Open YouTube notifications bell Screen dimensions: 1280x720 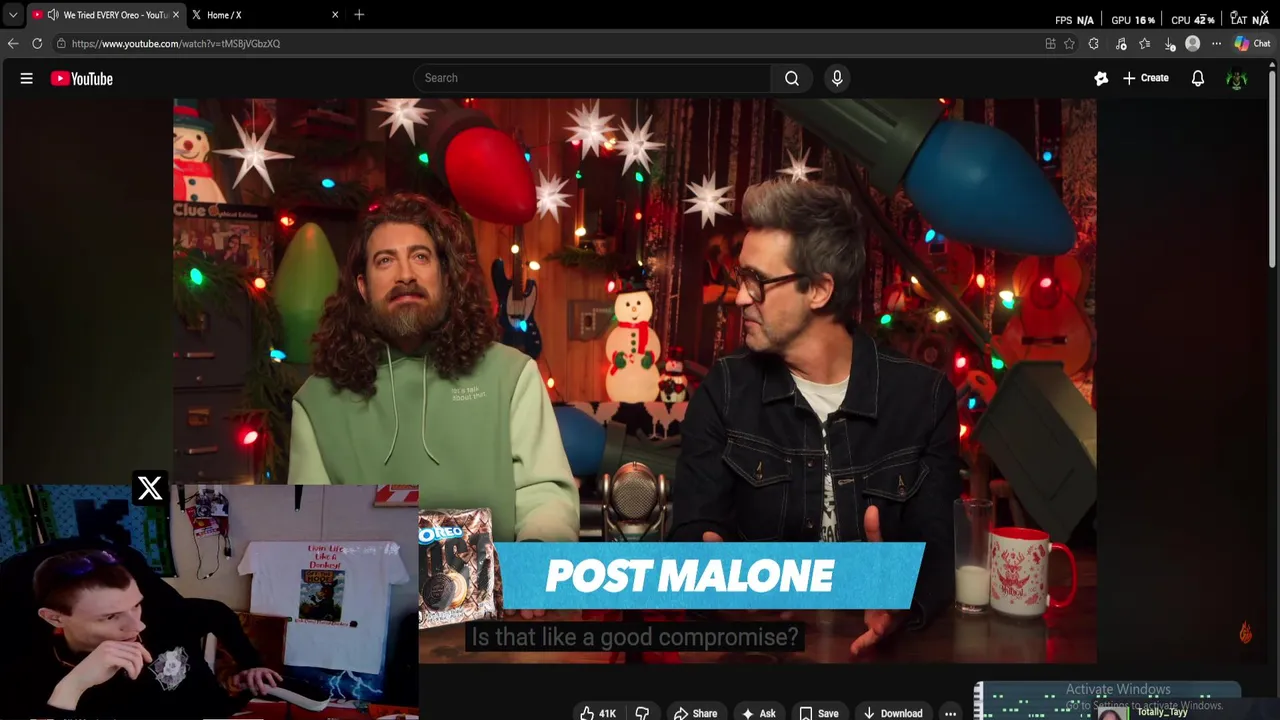click(x=1198, y=78)
